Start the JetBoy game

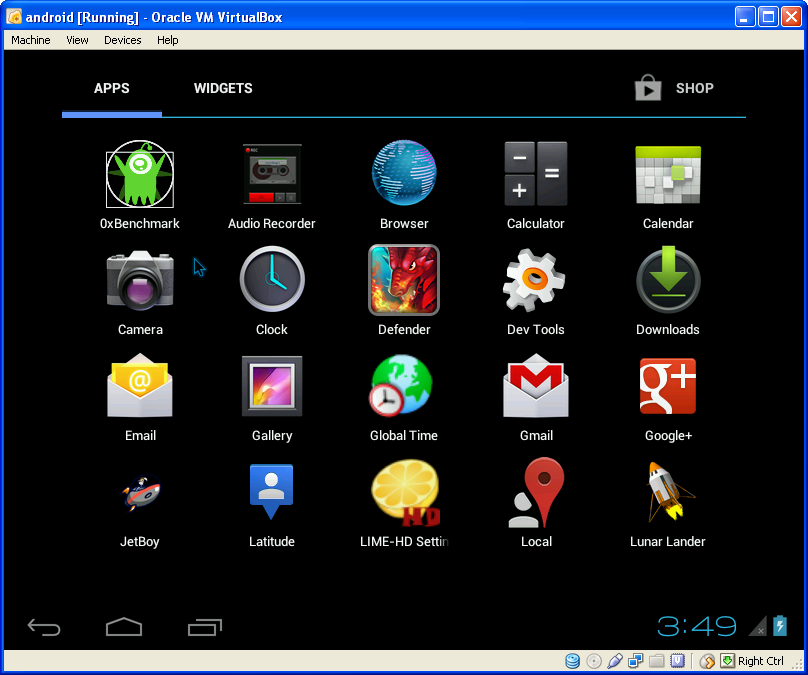141,493
